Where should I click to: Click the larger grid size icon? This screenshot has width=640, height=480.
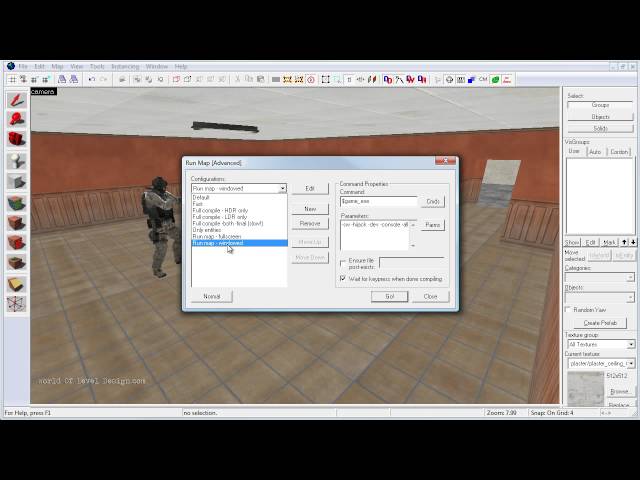(46, 80)
